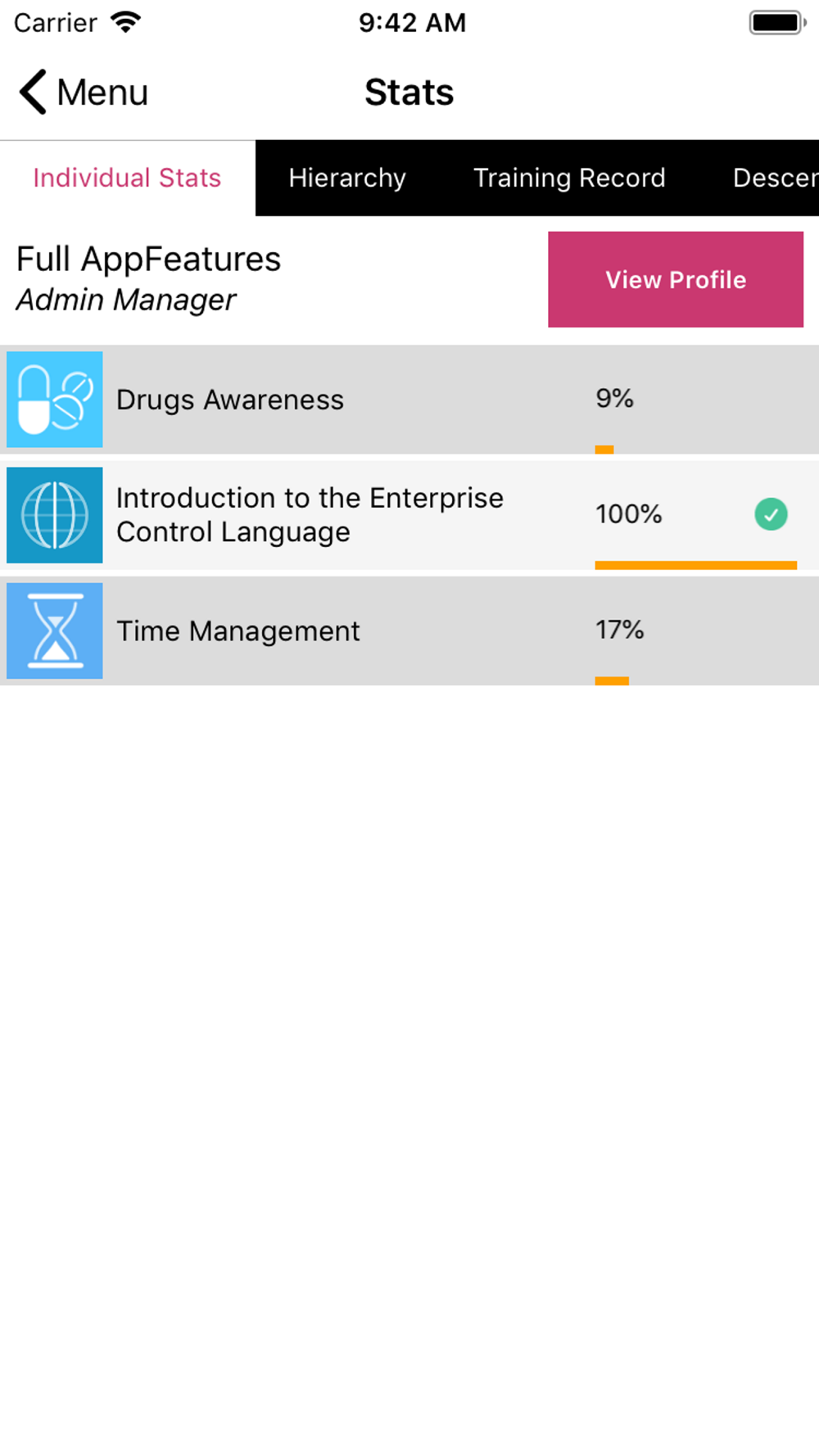
Task: Tap the Time Management hourglass icon
Action: click(55, 631)
